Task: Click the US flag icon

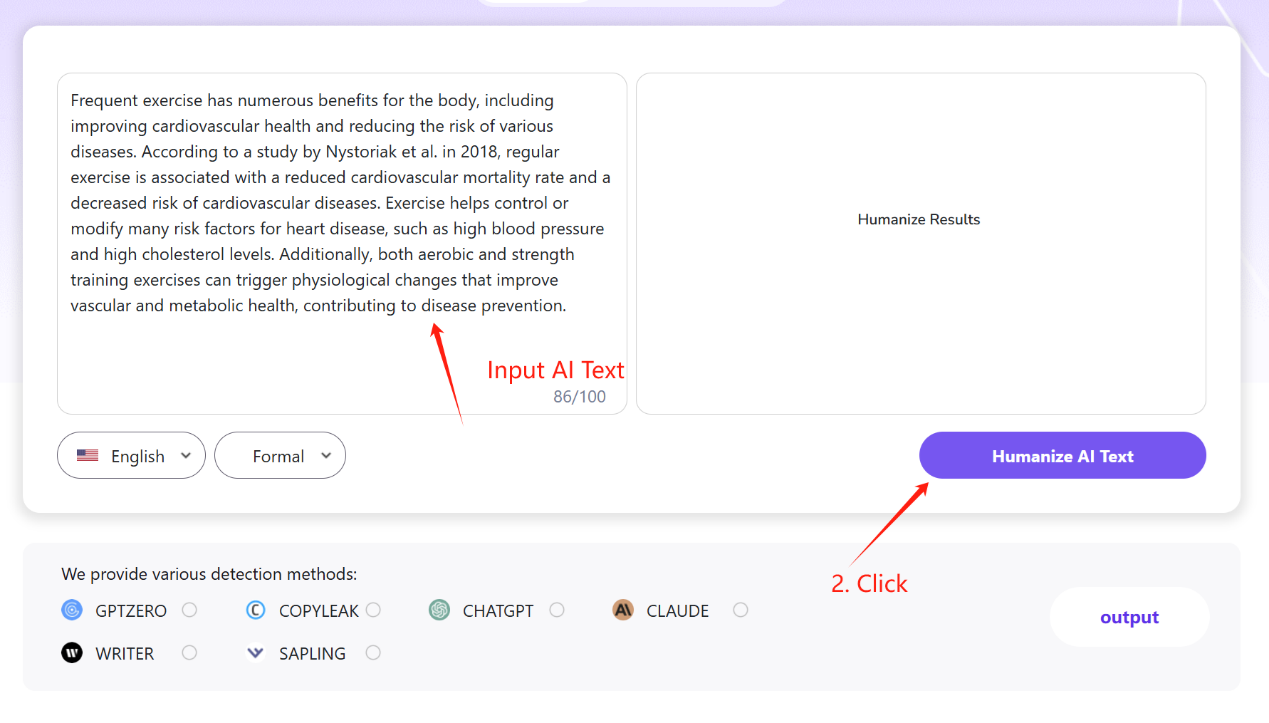Action: coord(88,455)
